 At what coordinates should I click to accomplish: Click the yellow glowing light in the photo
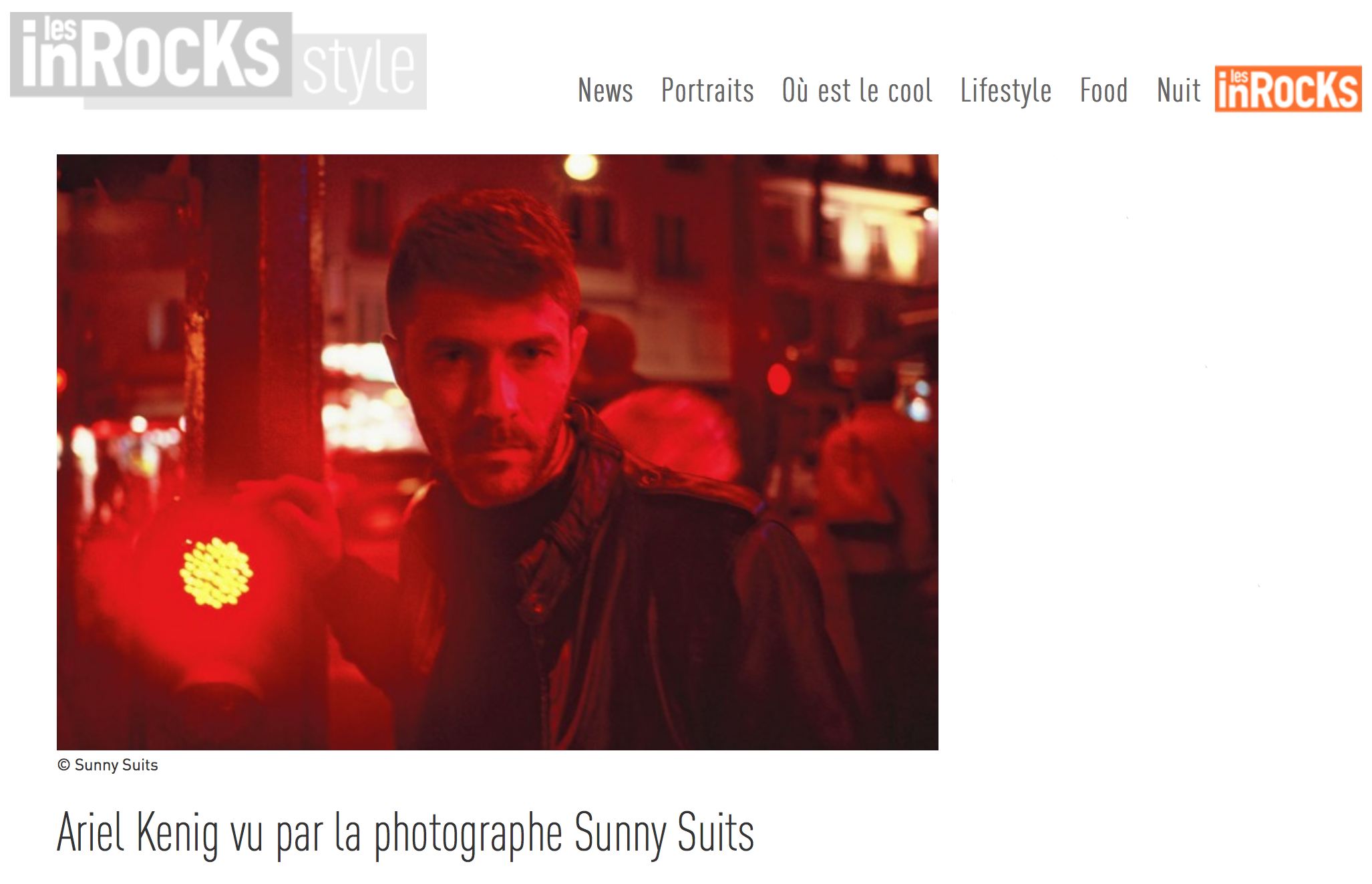tap(216, 573)
